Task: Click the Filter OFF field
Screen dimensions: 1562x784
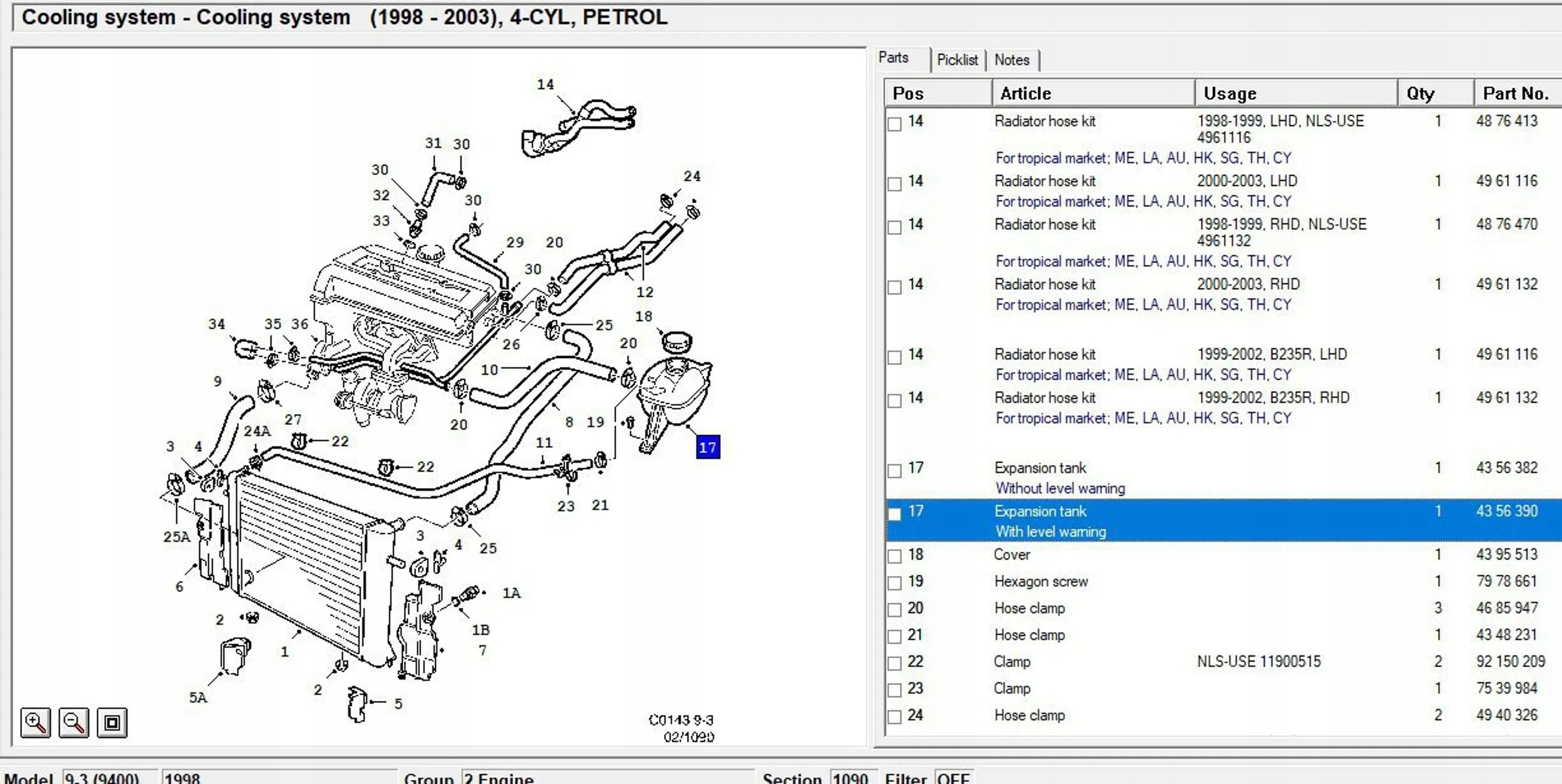Action: click(953, 778)
